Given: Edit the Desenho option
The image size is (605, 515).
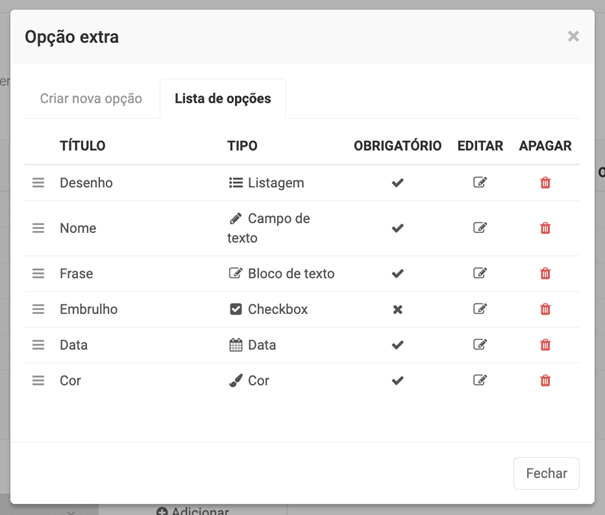Looking at the screenshot, I should tap(480, 183).
